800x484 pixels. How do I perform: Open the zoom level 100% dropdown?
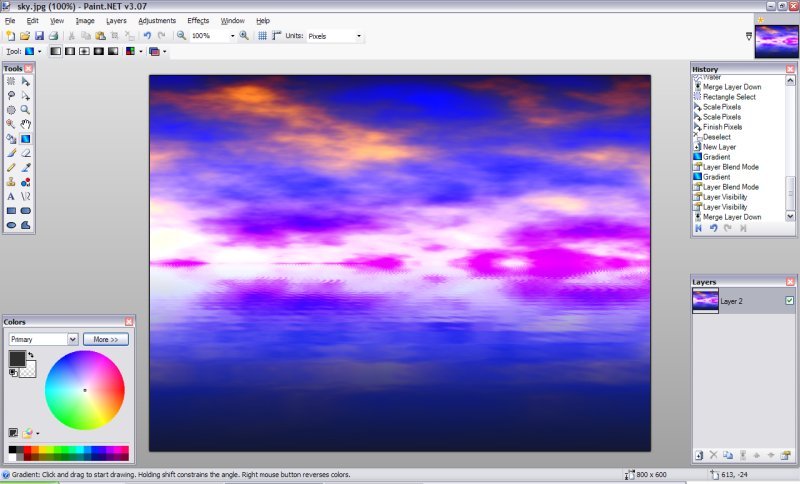232,36
